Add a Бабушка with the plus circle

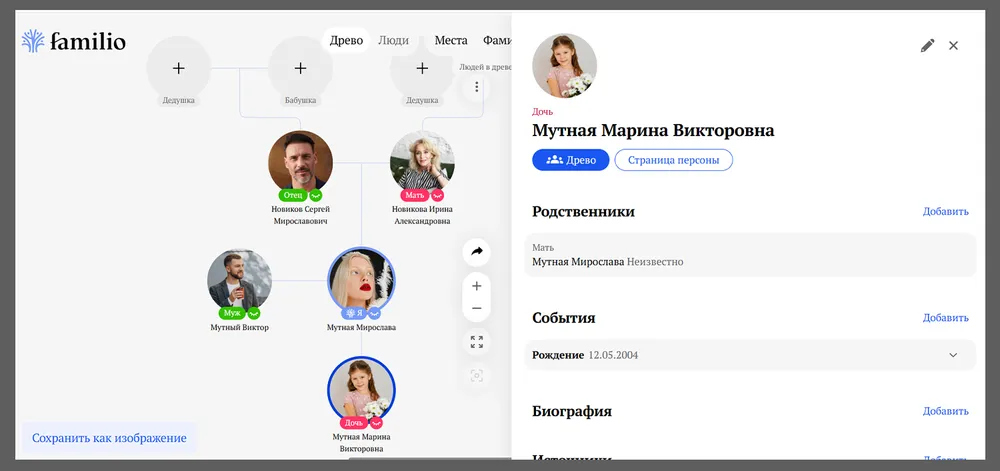point(300,69)
